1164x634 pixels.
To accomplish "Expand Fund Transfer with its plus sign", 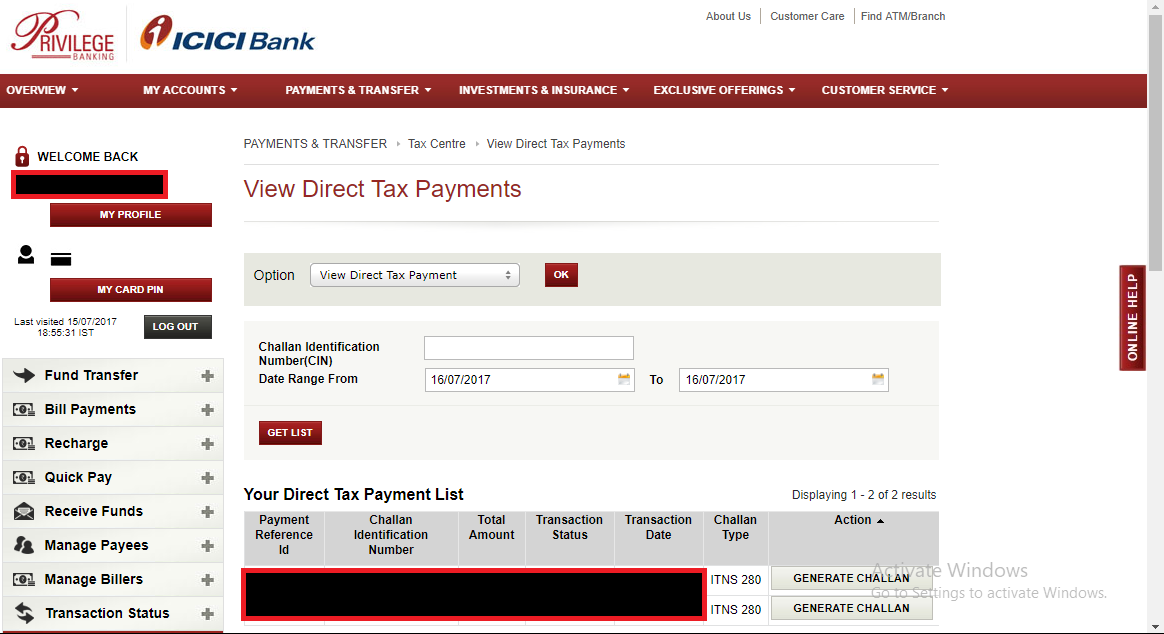I will tap(207, 376).
